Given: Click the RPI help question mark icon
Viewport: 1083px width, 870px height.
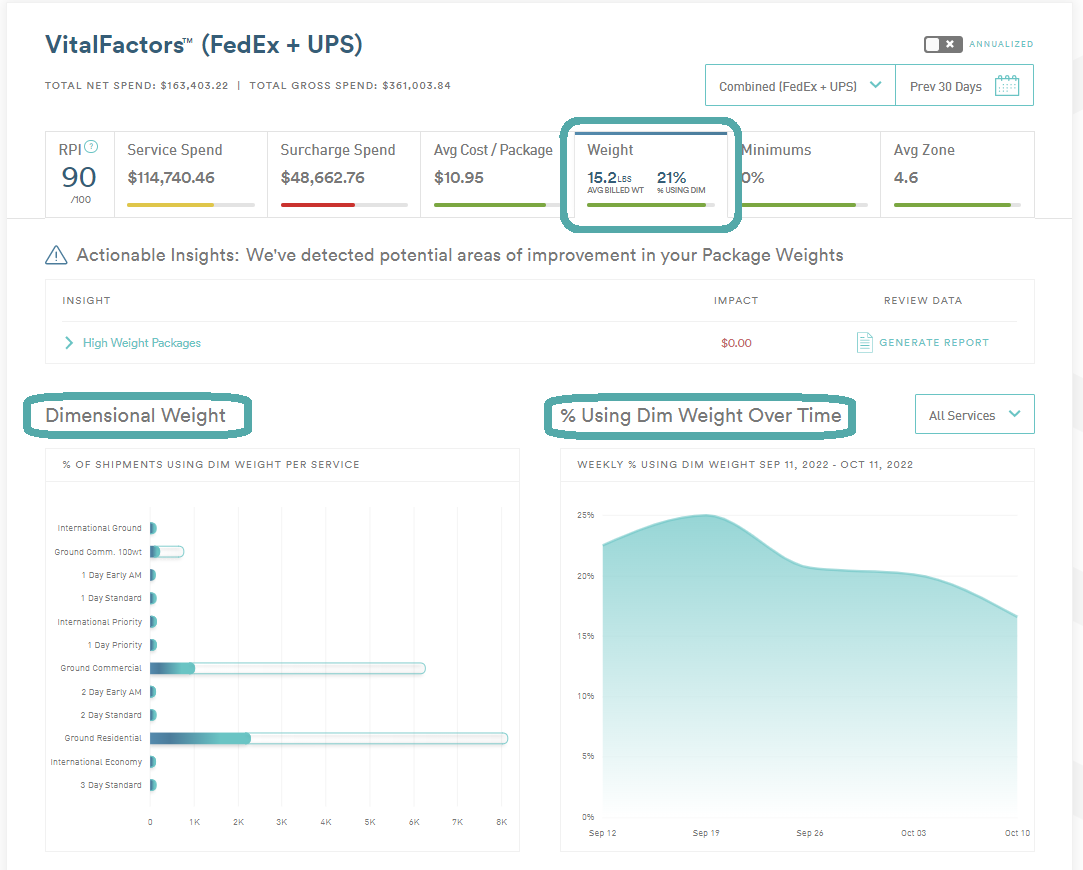Looking at the screenshot, I should (x=91, y=146).
